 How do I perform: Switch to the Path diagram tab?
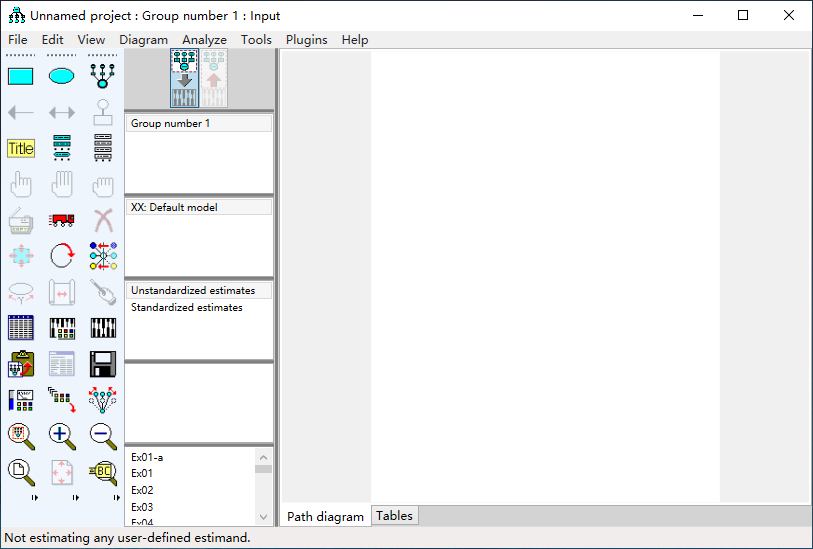(326, 516)
